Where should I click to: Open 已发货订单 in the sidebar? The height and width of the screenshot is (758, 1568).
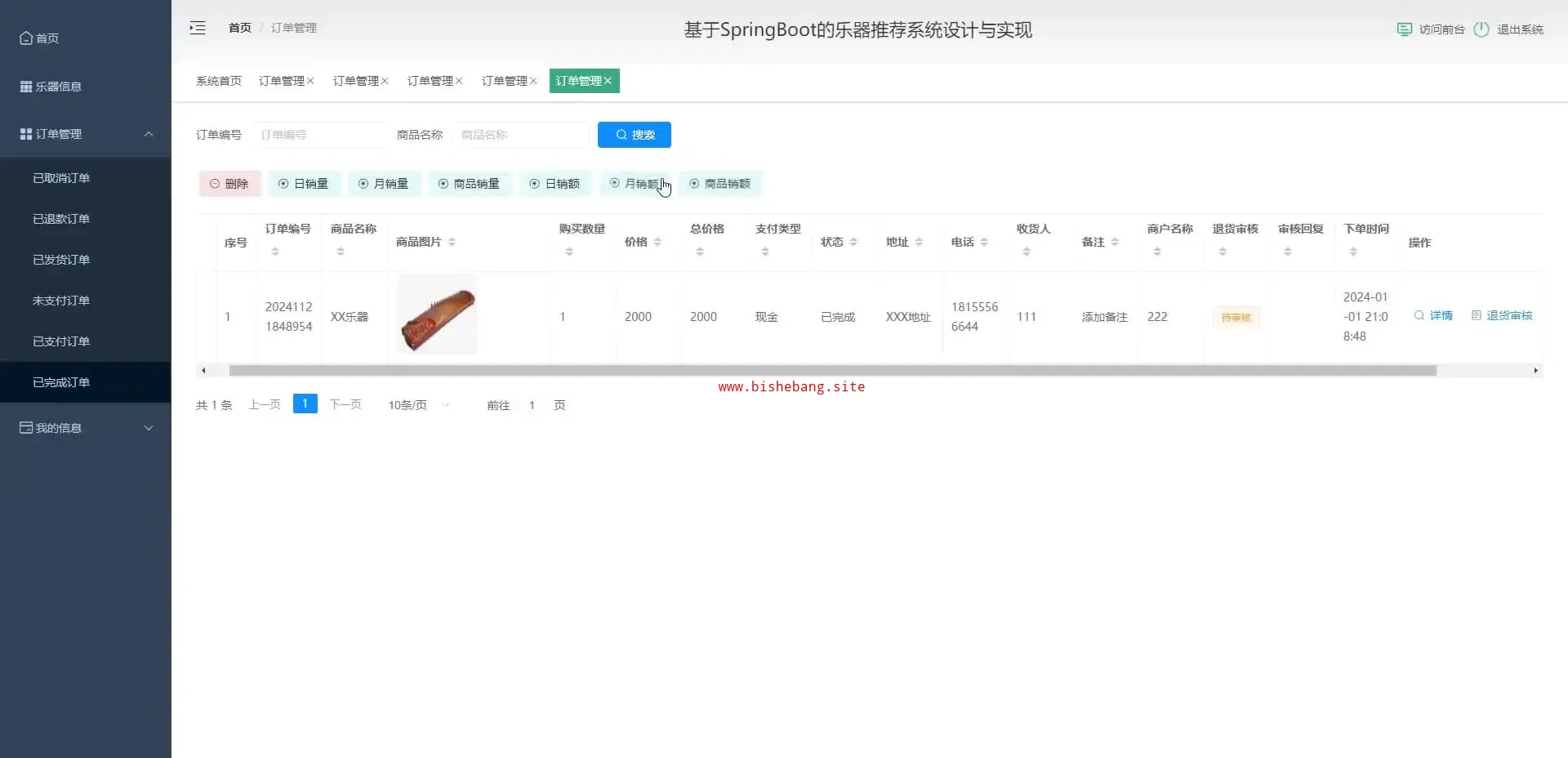[86, 260]
